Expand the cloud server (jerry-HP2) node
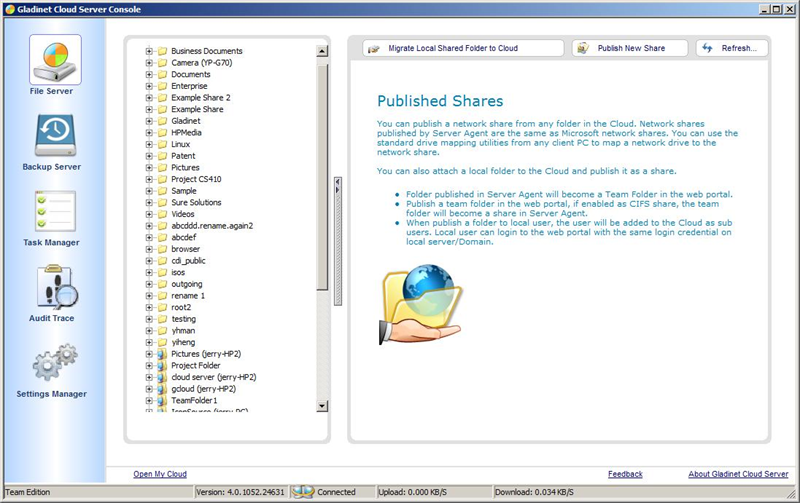This screenshot has height=503, width=800. click(x=148, y=377)
